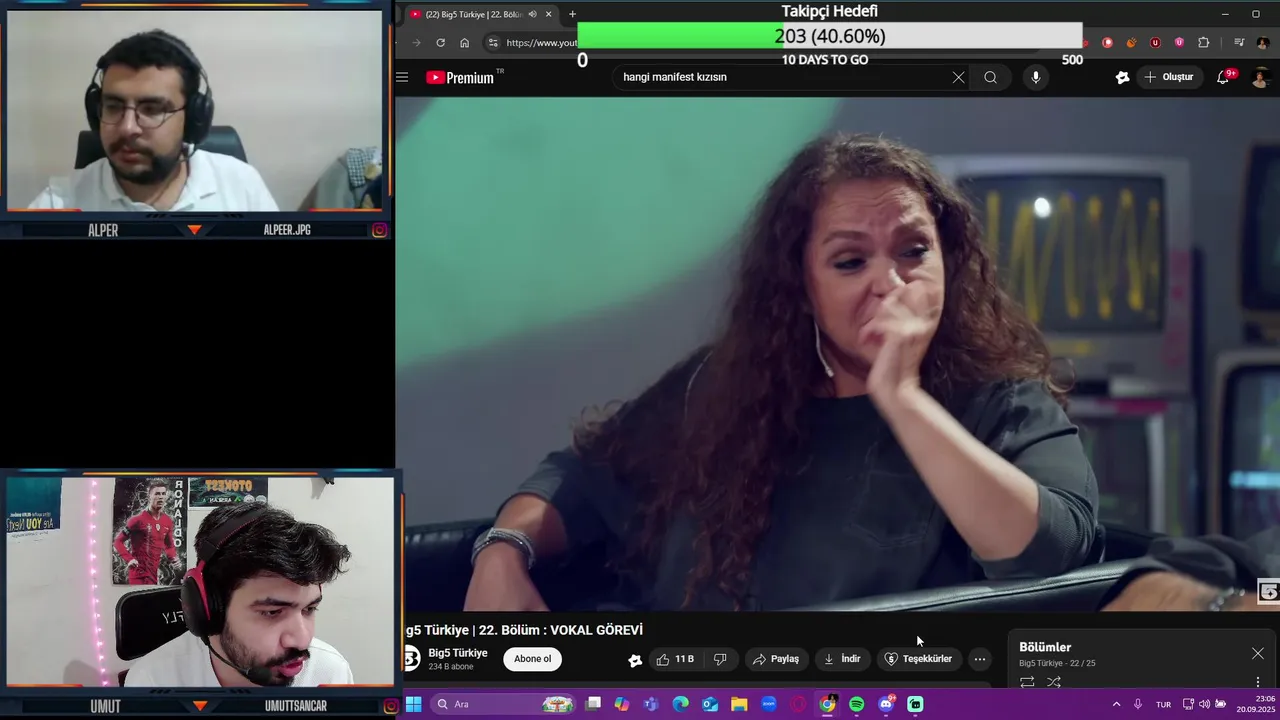Start voice search with microphone
Viewport: 1280px width, 720px height.
pos(1035,77)
